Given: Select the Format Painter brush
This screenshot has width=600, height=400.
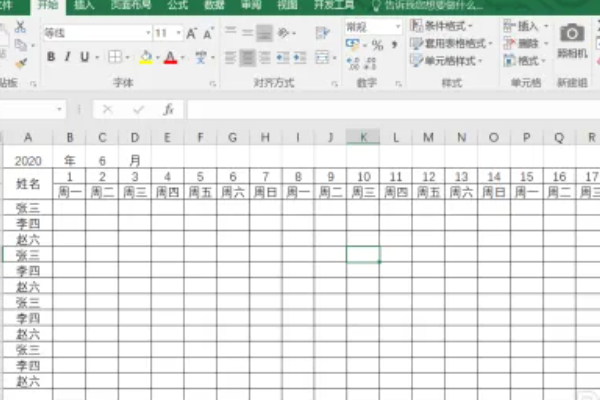Looking at the screenshot, I should [21, 63].
